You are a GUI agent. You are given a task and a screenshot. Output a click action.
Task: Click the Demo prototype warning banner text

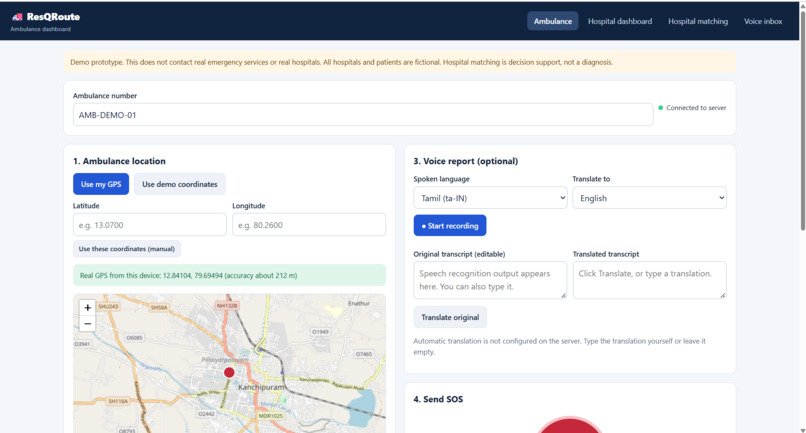coord(341,62)
